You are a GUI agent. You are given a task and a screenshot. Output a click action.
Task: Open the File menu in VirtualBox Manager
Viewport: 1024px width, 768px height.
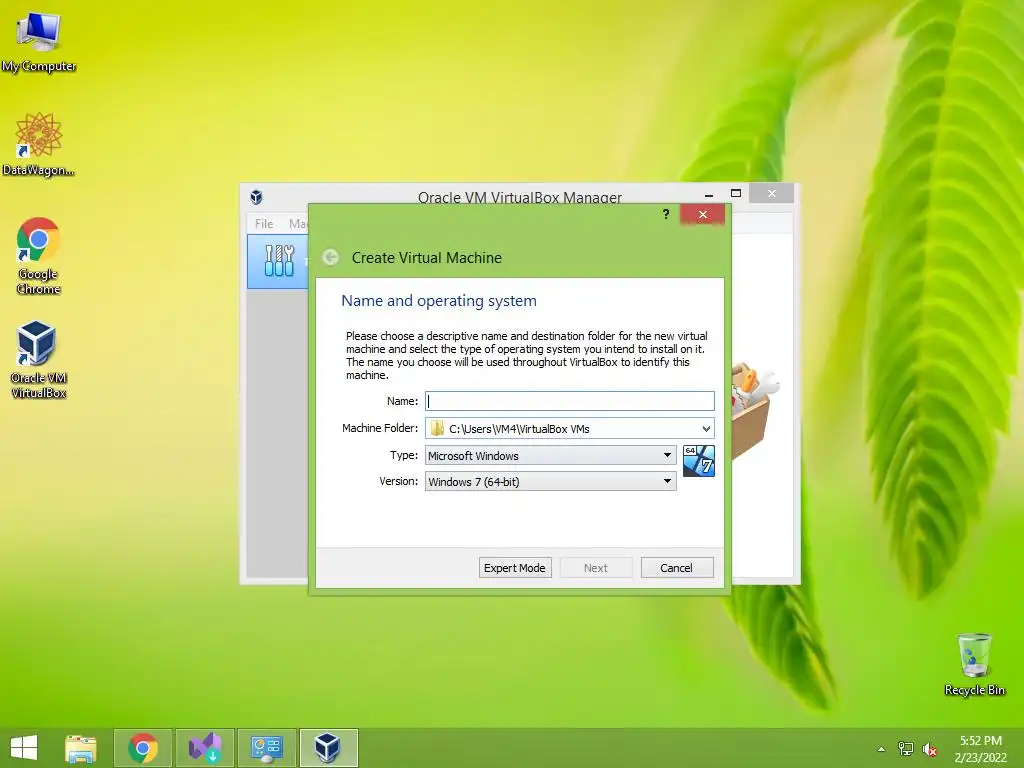click(264, 223)
